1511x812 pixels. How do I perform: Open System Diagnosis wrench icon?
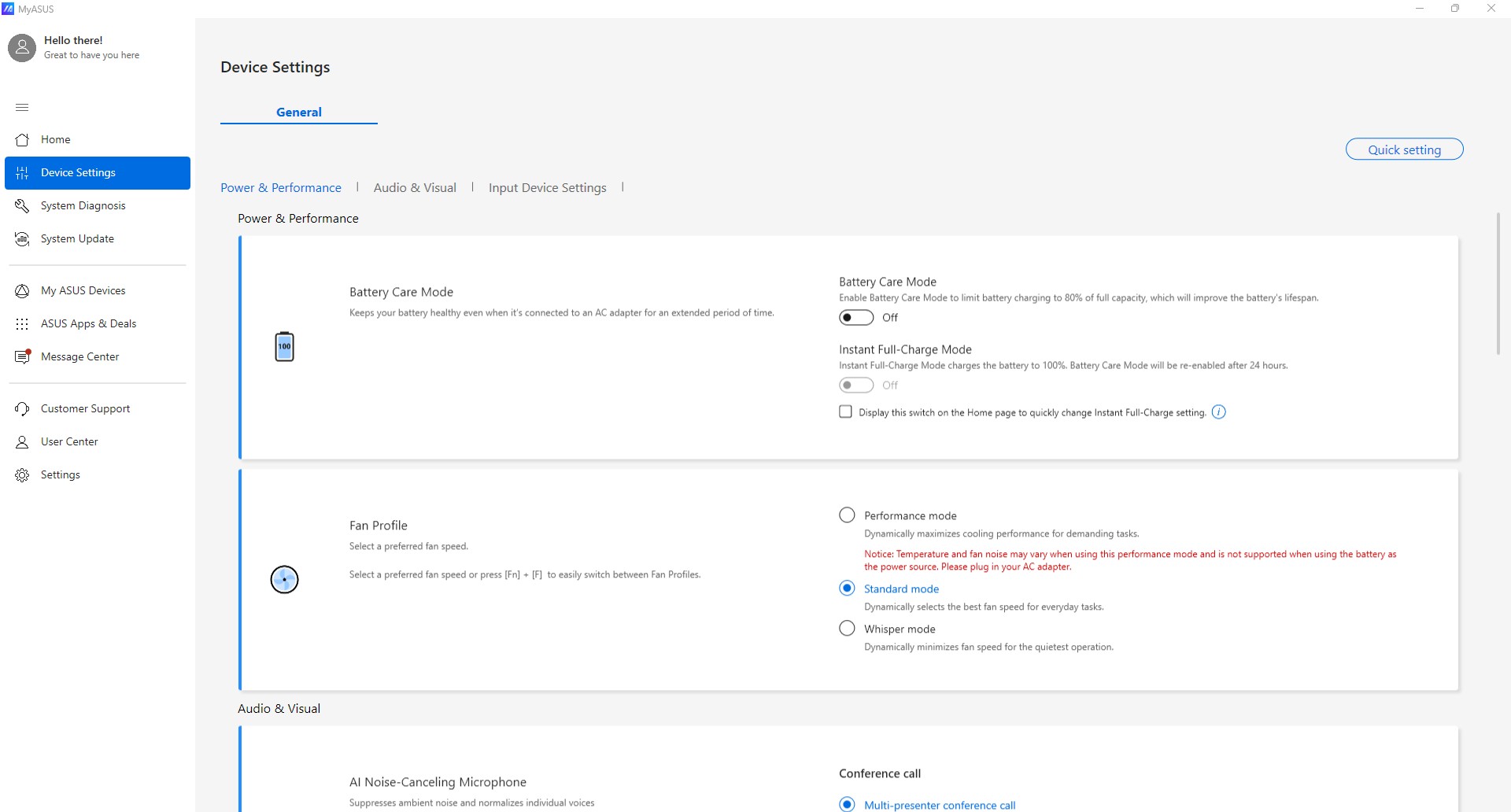pos(23,206)
